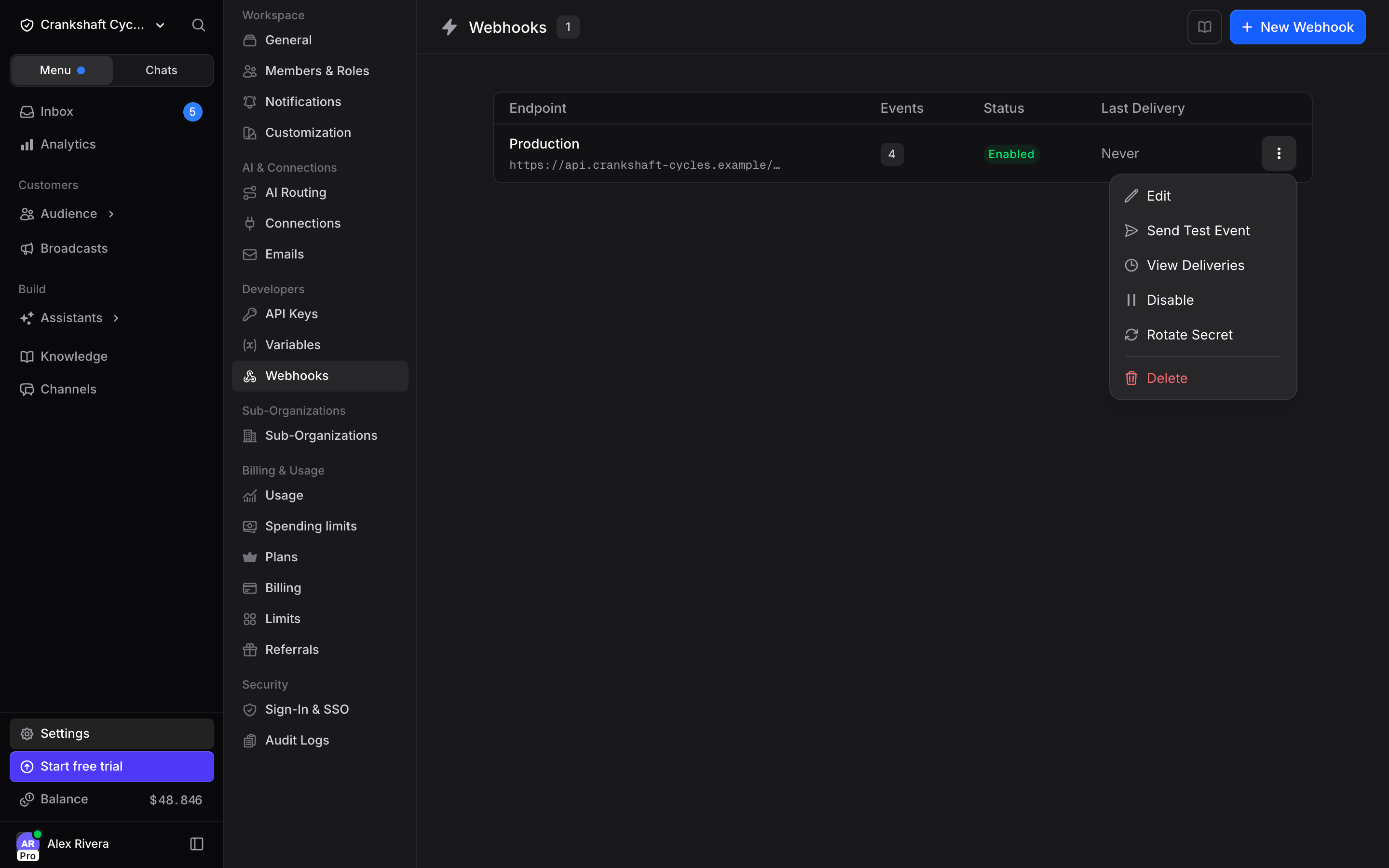The image size is (1389, 868).
Task: Select View Deliveries menu item
Action: [x=1203, y=265]
